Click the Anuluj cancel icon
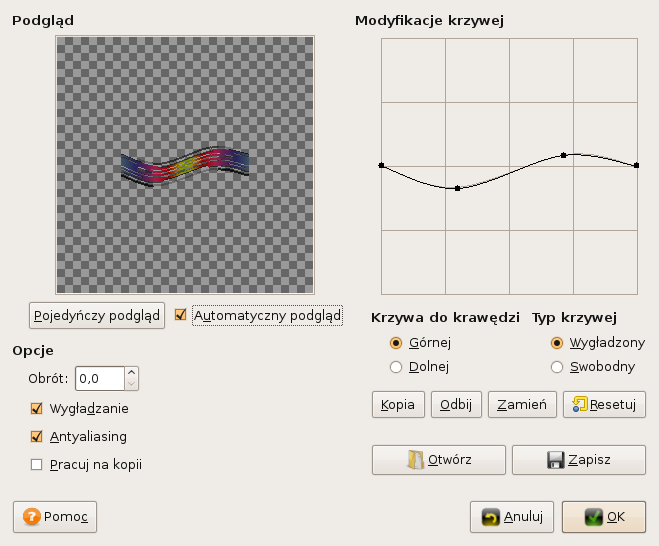The image size is (659, 546). pos(490,517)
